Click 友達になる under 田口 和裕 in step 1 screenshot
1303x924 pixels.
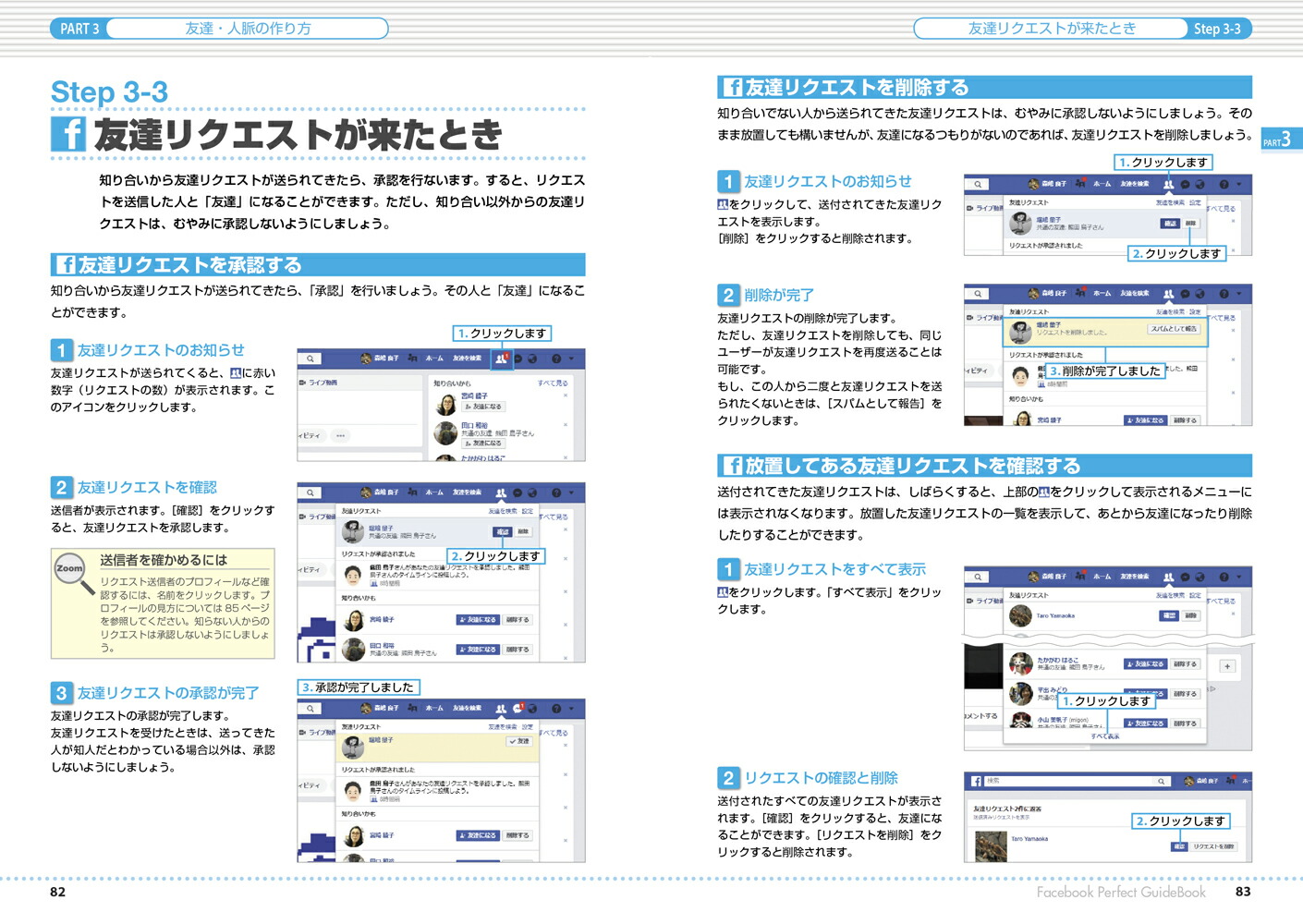click(483, 443)
